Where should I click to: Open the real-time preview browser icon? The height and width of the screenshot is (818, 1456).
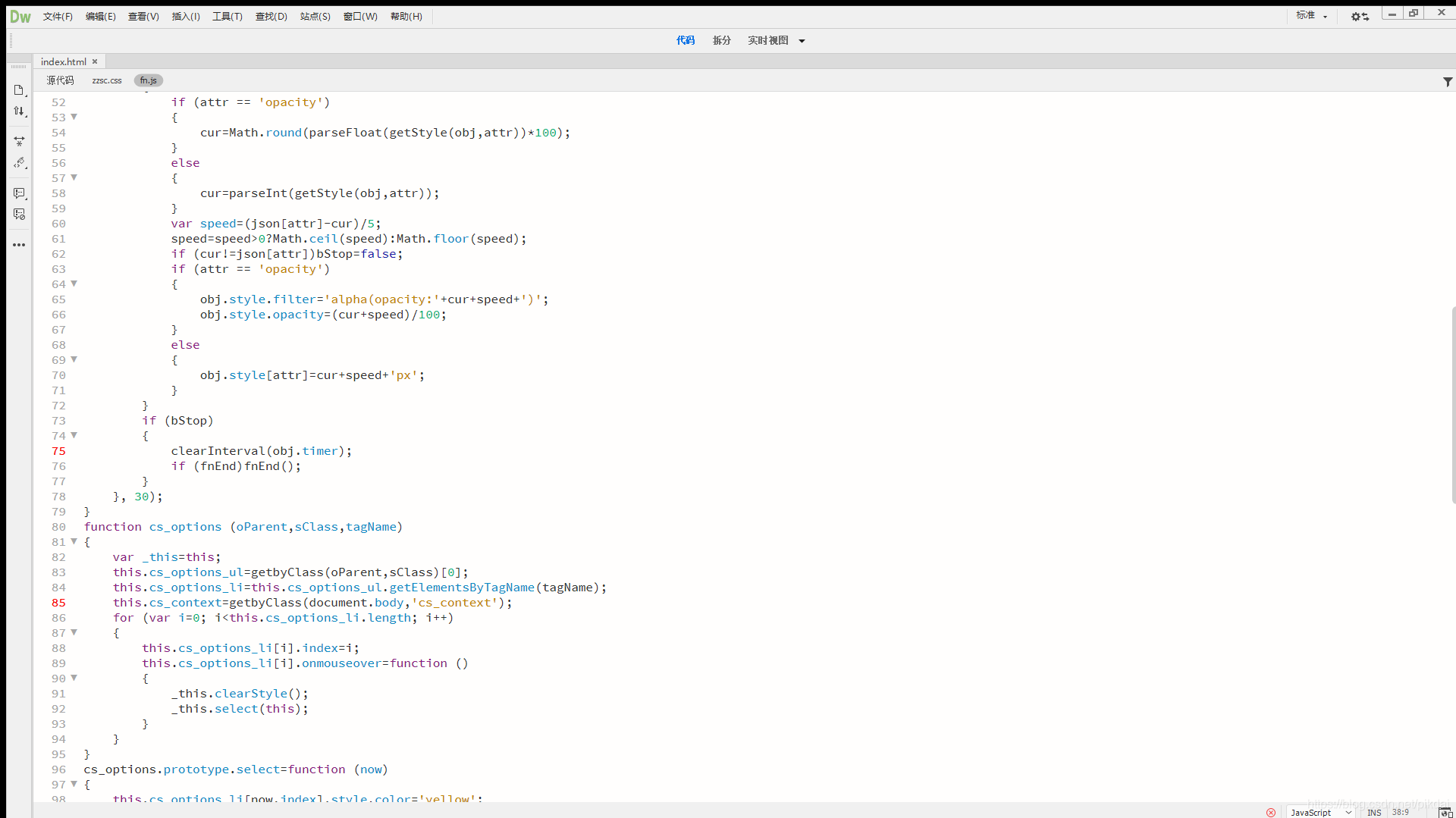(x=1445, y=812)
